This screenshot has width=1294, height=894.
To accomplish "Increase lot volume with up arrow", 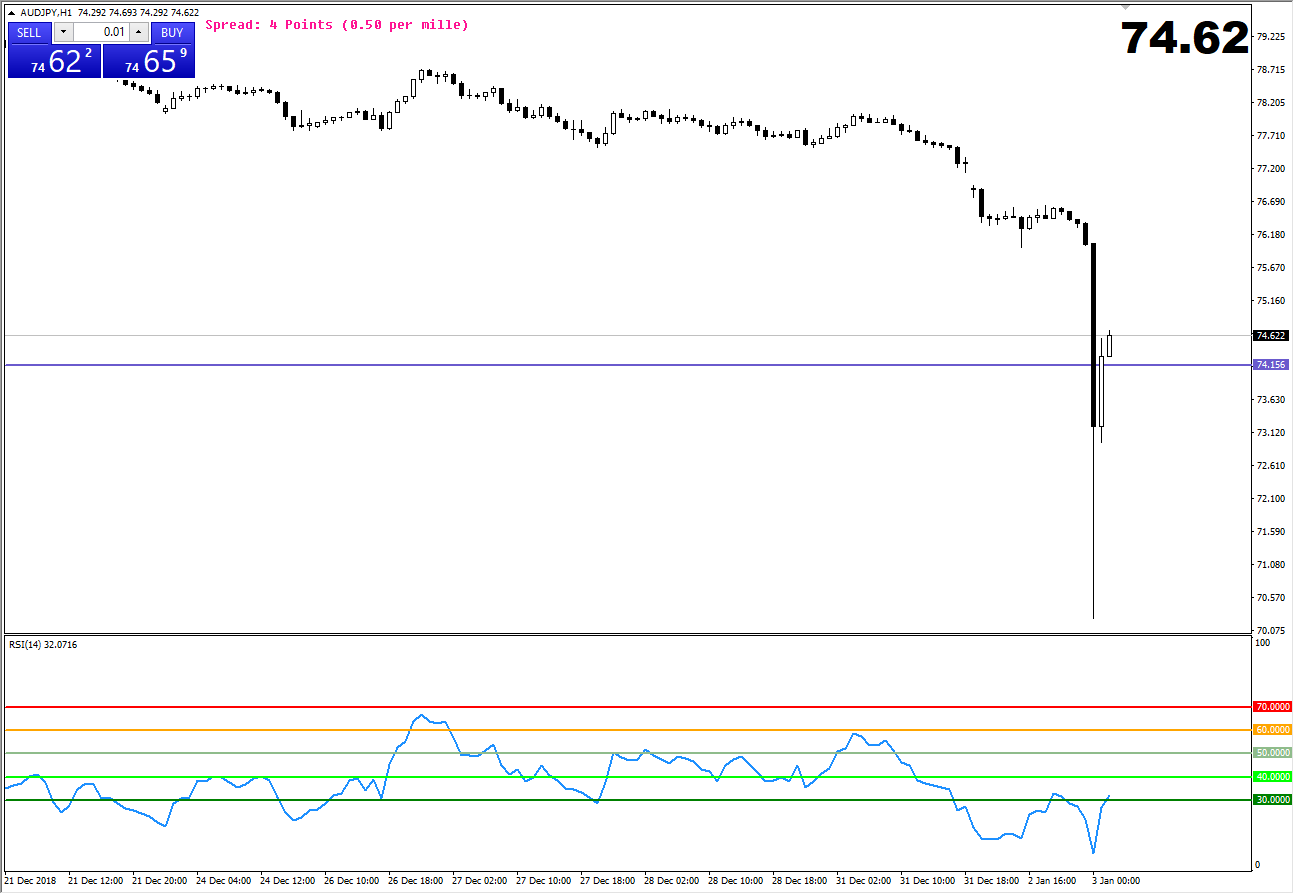I will (139, 32).
